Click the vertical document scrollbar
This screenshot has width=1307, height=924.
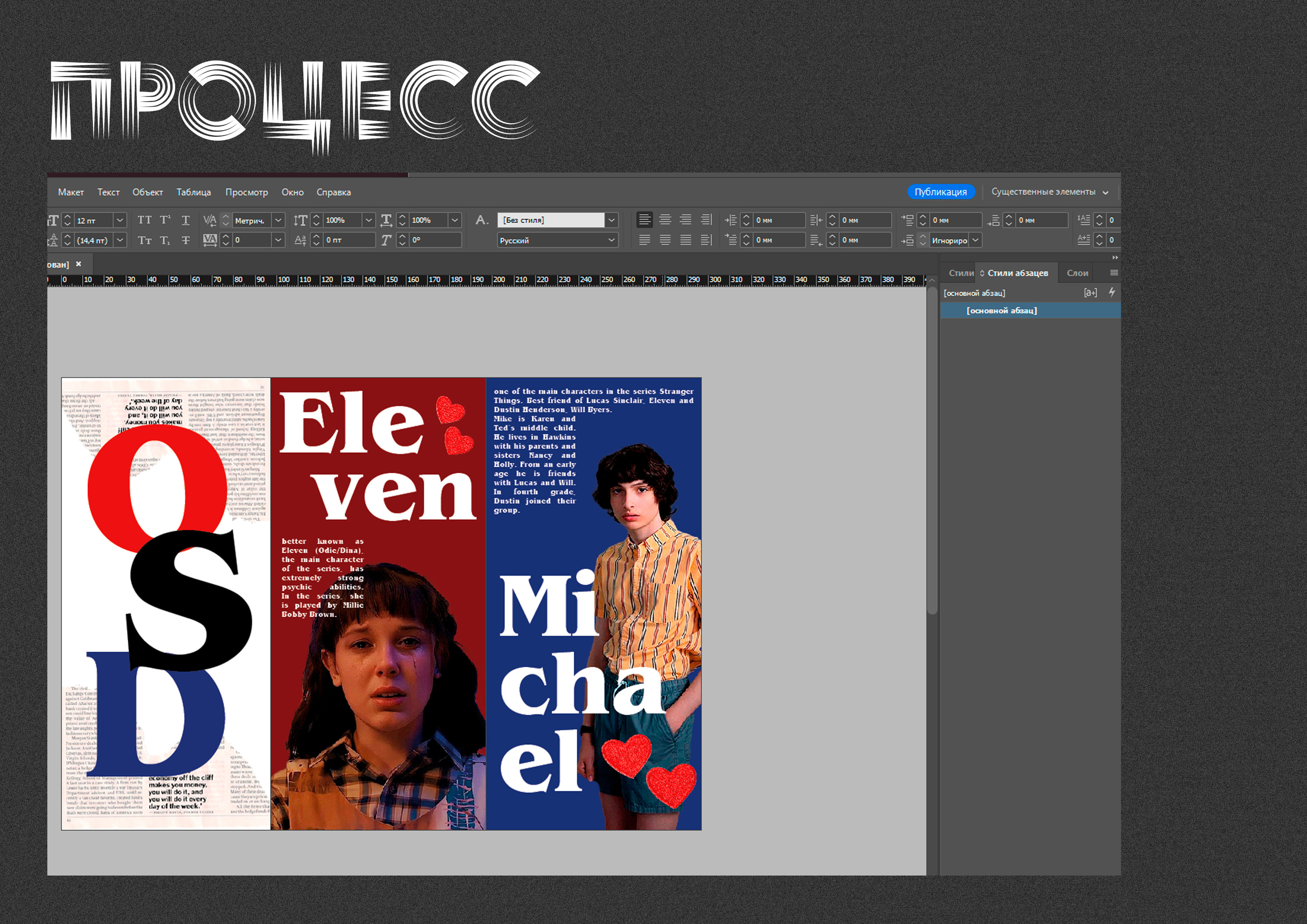pos(932,450)
